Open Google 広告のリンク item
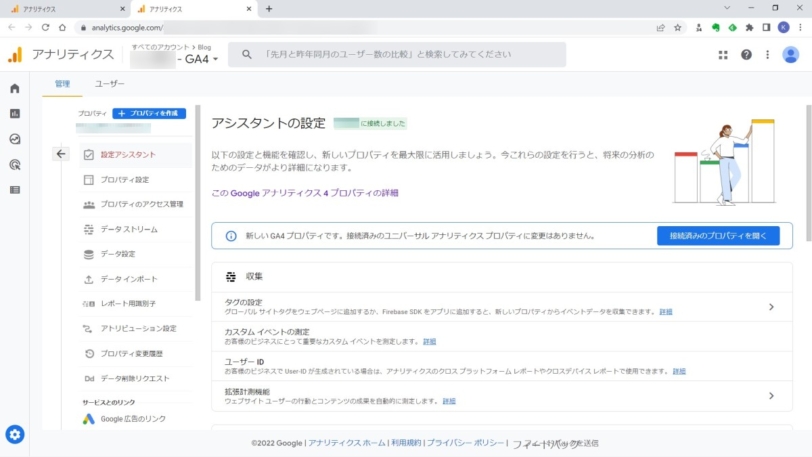 click(x=135, y=419)
